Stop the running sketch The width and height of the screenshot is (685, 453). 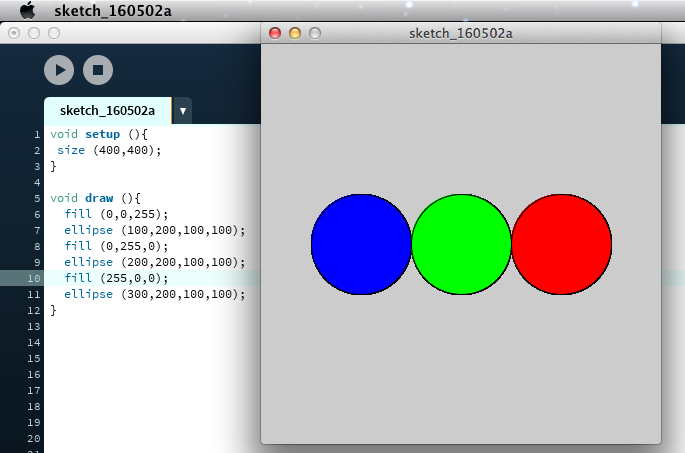(98, 69)
